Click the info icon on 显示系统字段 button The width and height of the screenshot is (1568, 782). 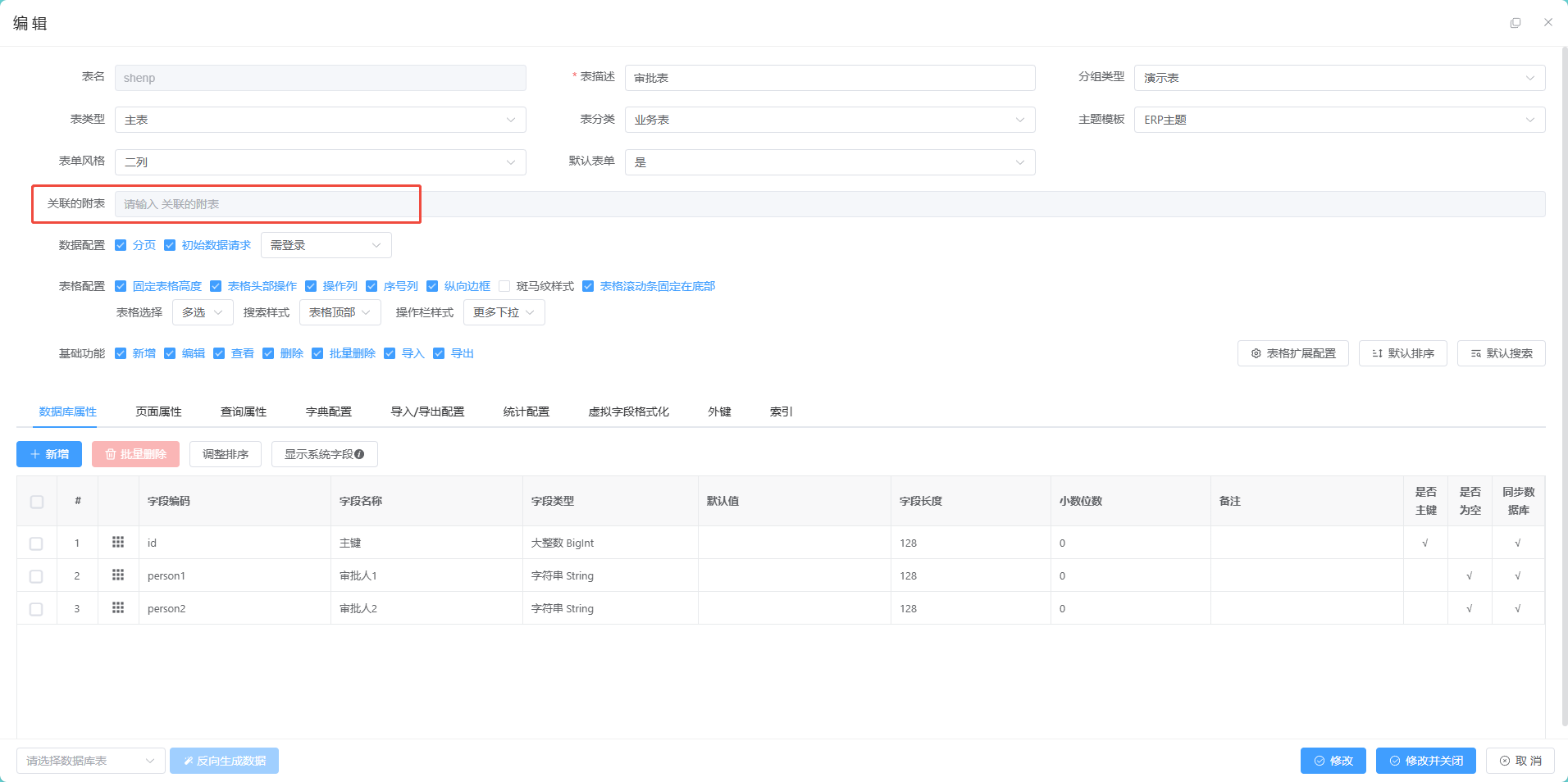359,454
